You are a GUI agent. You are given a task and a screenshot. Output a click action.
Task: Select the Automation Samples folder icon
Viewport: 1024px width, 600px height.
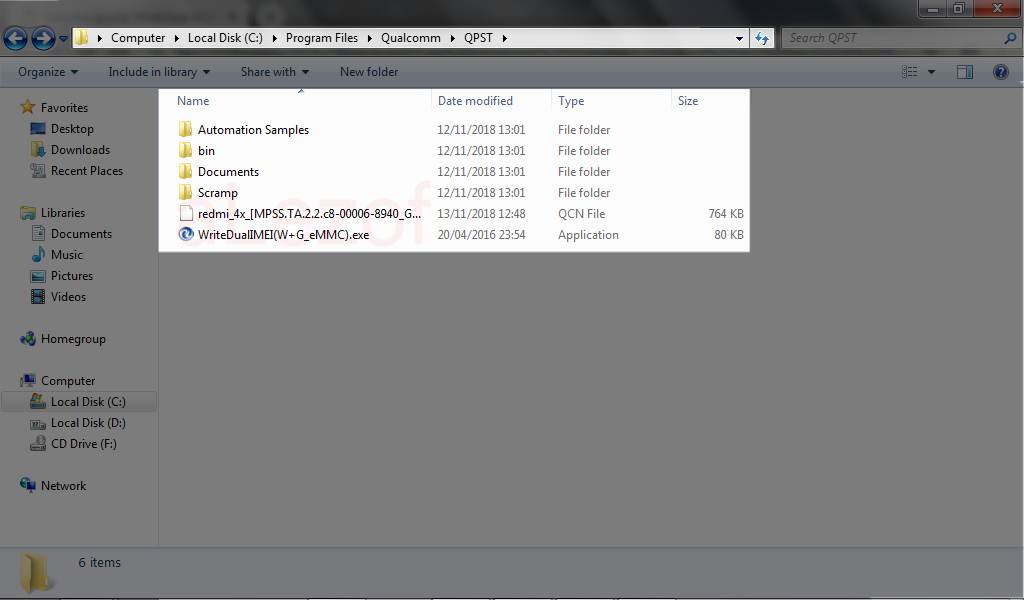tap(185, 129)
